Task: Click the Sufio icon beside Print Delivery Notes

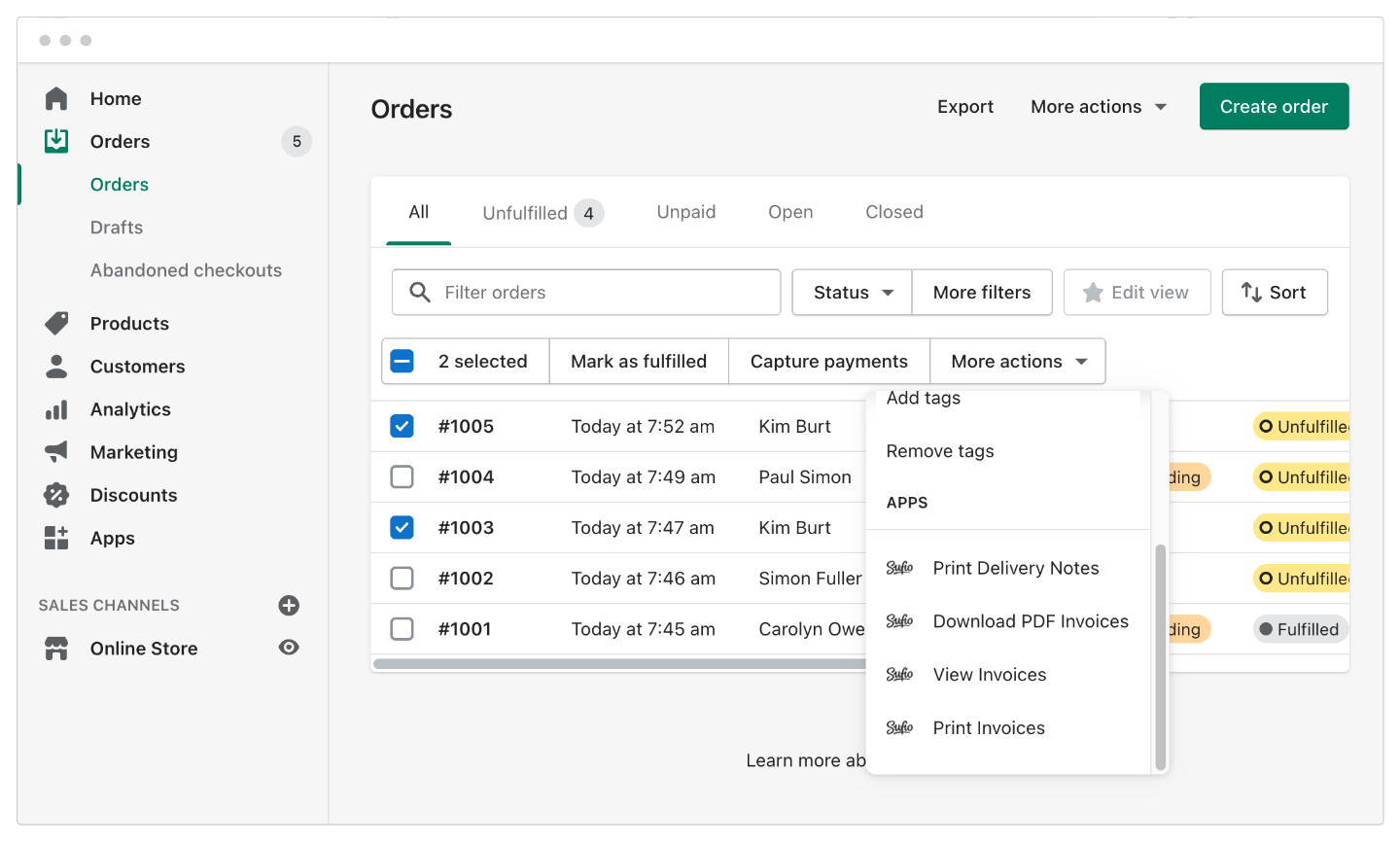Action: pyautogui.click(x=899, y=567)
